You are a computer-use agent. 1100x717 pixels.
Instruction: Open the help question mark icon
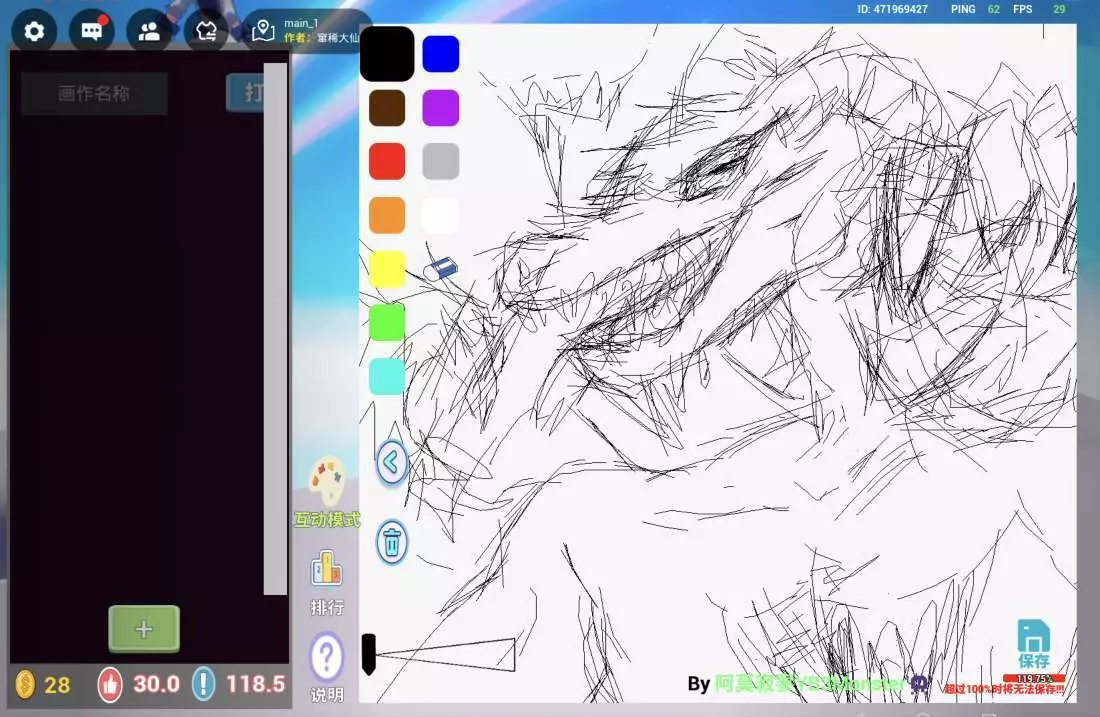(326, 658)
